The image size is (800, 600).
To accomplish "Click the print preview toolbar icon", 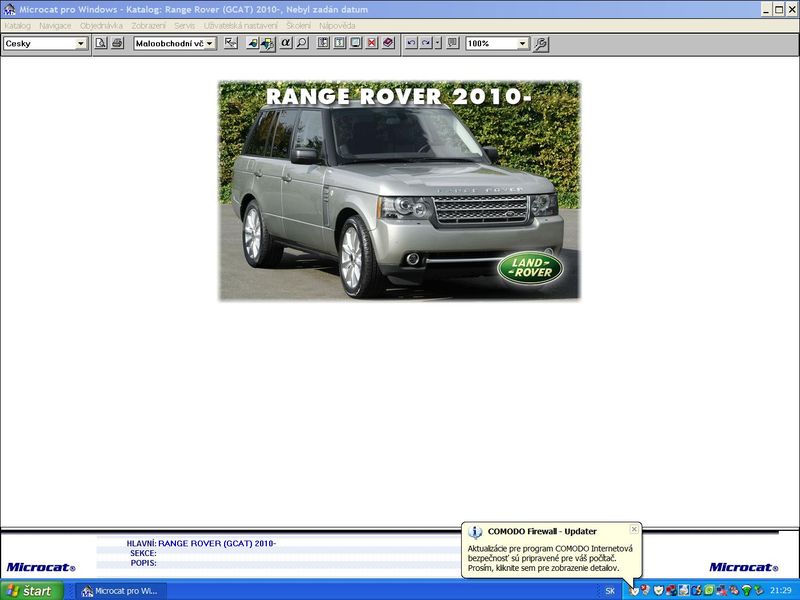I will [101, 44].
